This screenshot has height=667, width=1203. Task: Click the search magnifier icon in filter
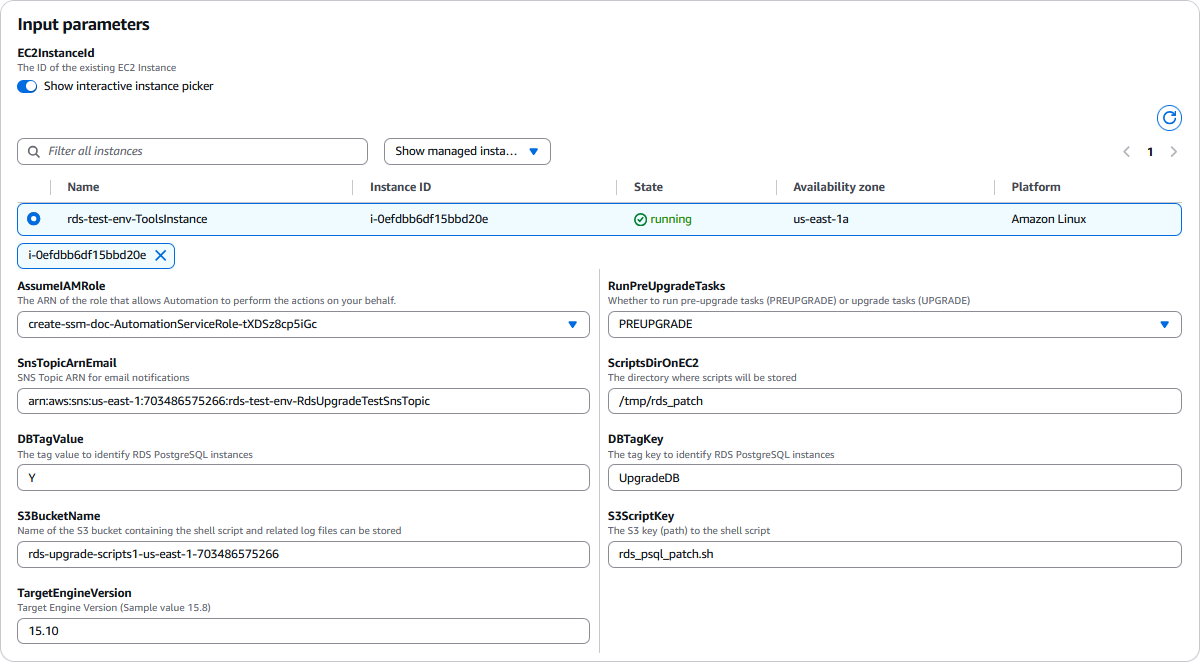coord(34,152)
